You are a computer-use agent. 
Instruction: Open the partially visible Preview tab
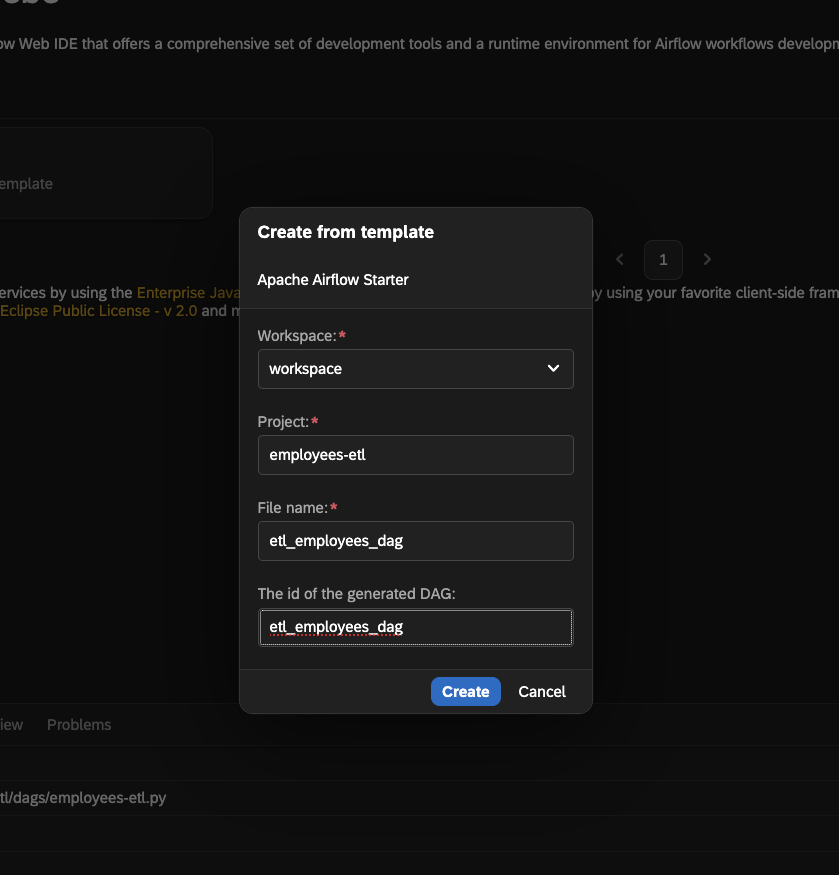pos(11,724)
